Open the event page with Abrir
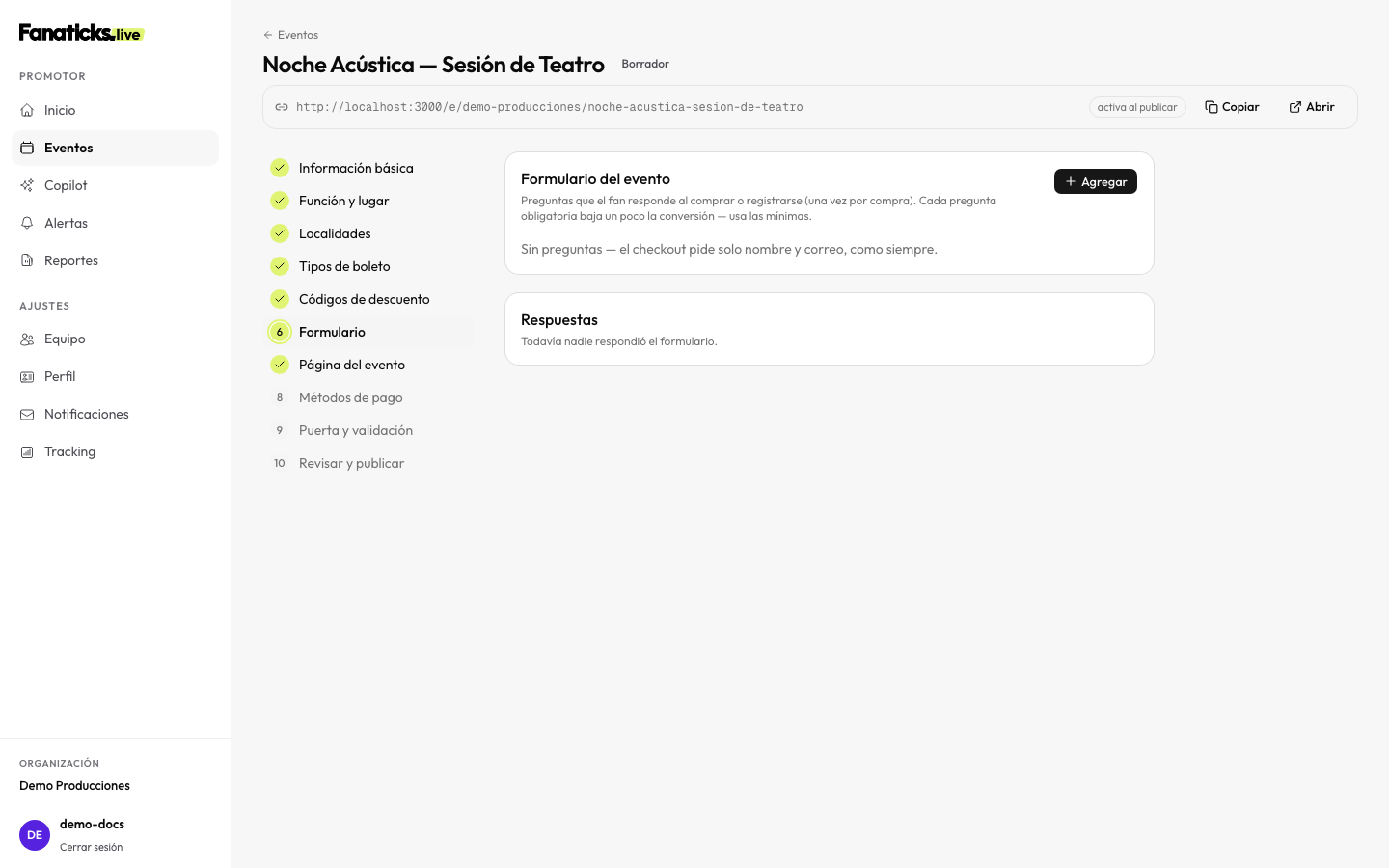This screenshot has width=1389, height=868. click(1312, 107)
